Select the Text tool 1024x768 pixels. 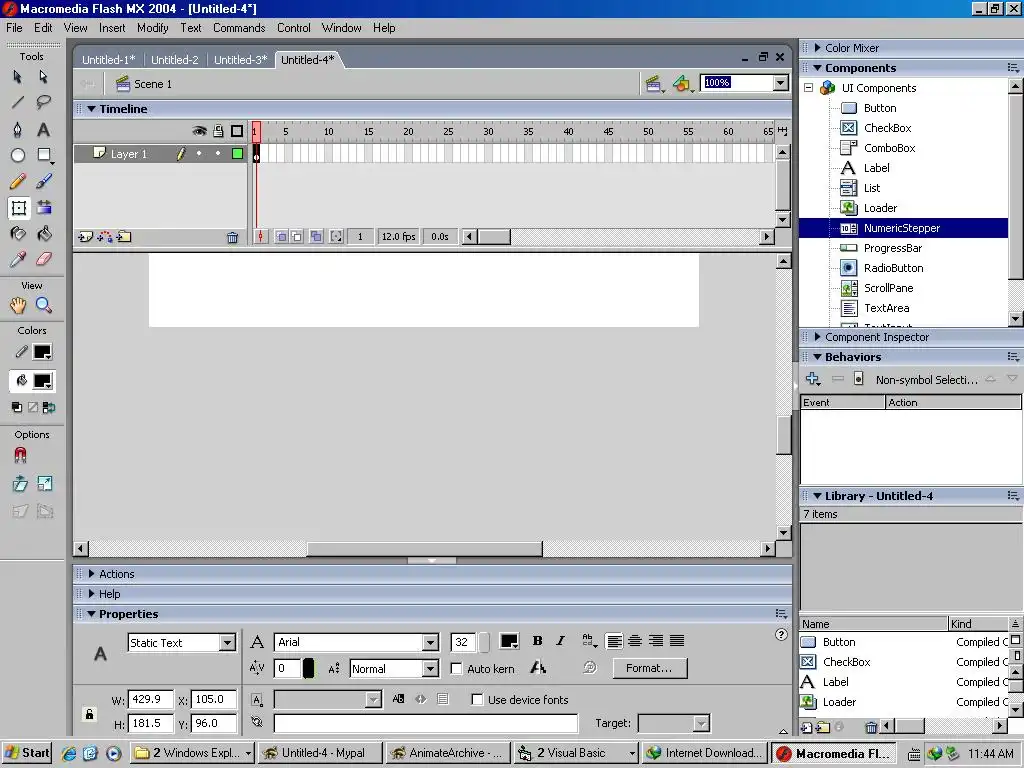44,129
